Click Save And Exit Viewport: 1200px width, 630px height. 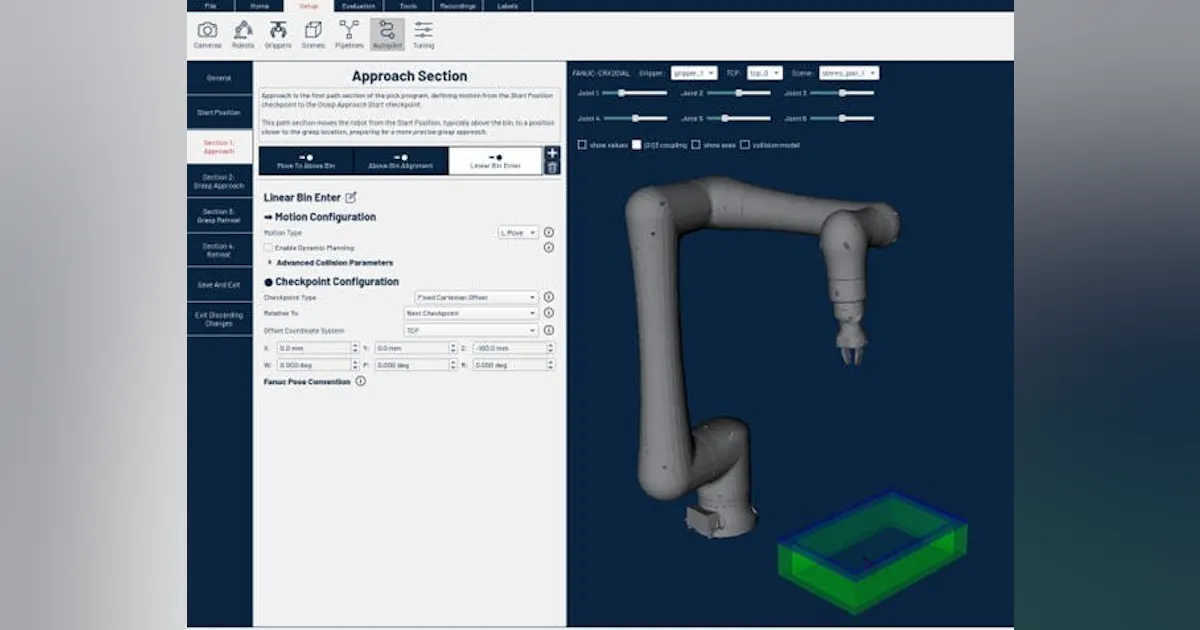[x=219, y=285]
